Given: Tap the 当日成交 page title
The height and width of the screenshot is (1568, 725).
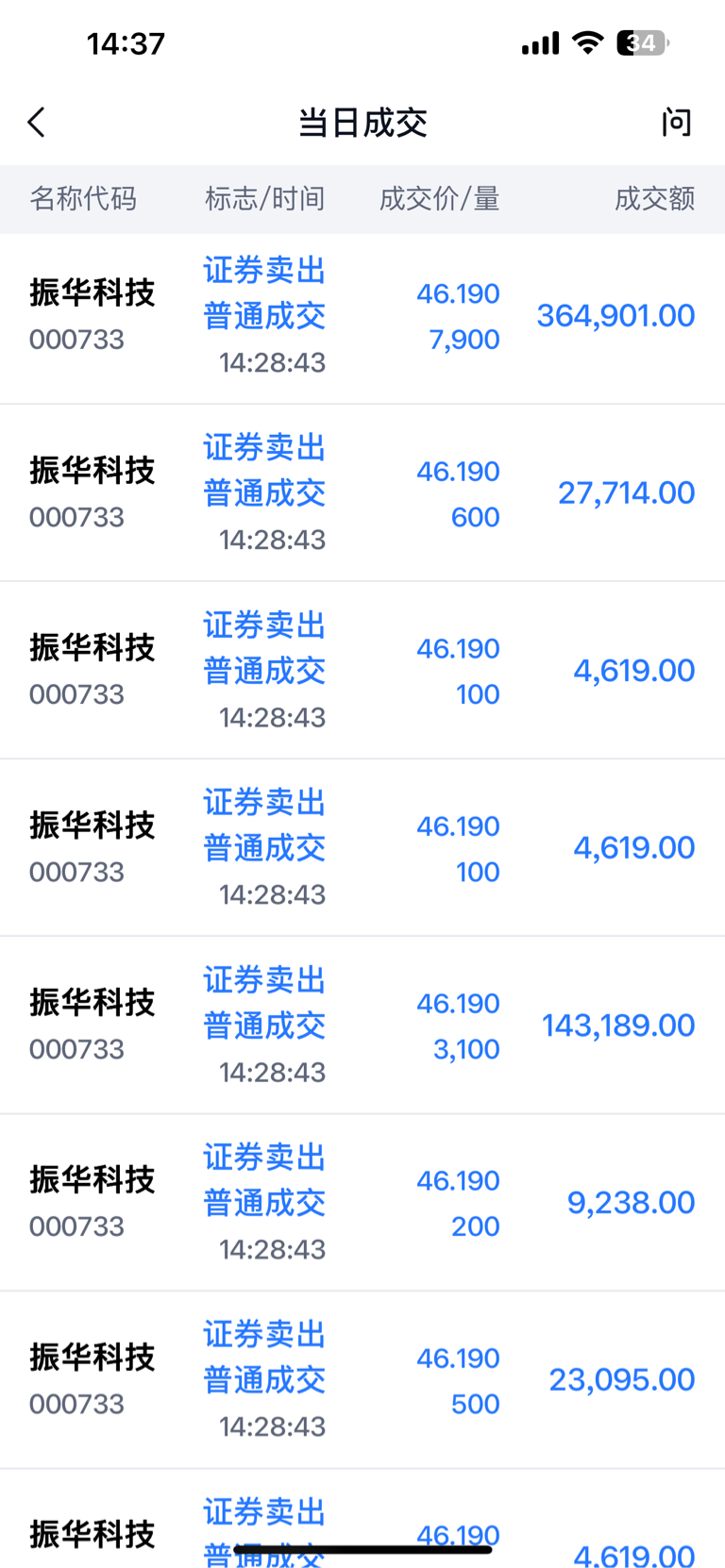Looking at the screenshot, I should (x=362, y=123).
